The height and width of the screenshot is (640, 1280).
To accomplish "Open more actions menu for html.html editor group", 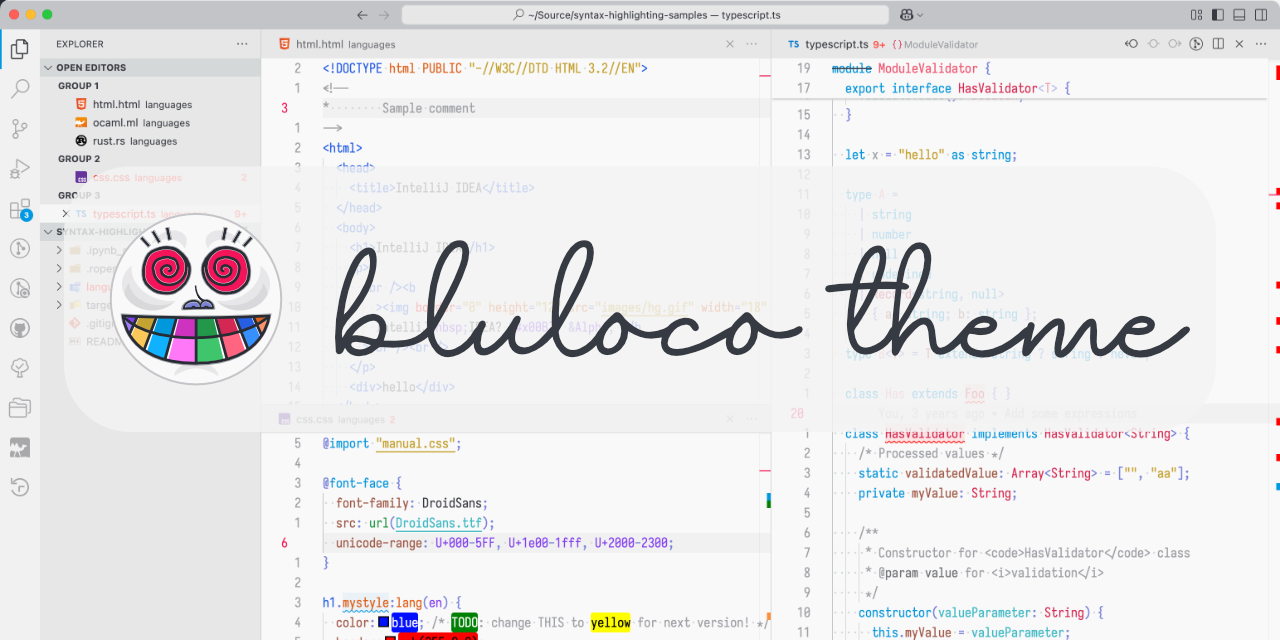I will 751,44.
